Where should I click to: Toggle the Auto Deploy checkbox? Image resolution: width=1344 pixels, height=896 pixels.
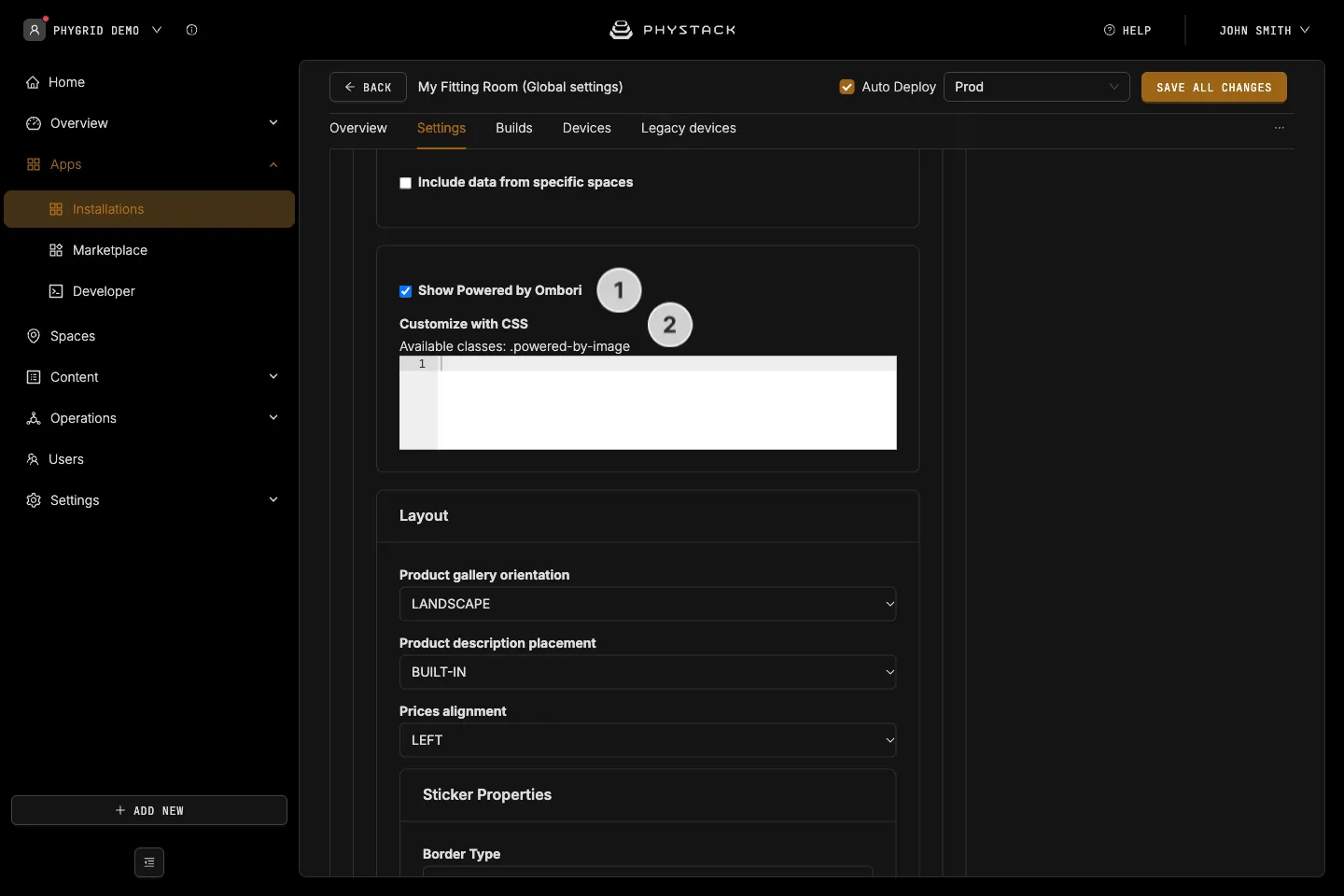(847, 87)
